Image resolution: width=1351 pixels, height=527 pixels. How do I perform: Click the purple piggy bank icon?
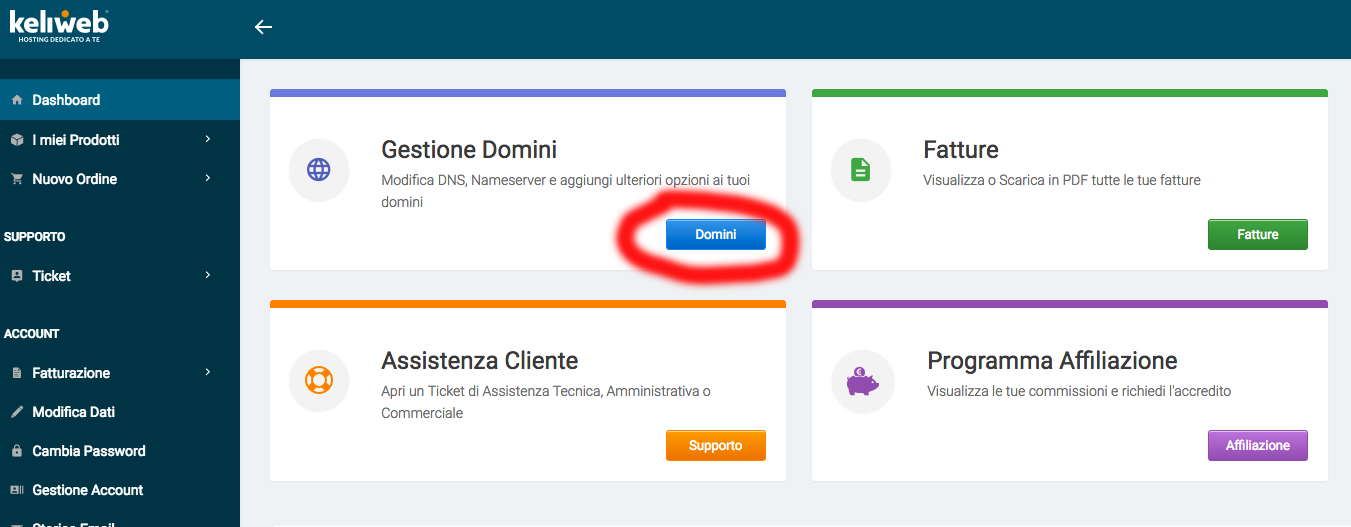[861, 380]
